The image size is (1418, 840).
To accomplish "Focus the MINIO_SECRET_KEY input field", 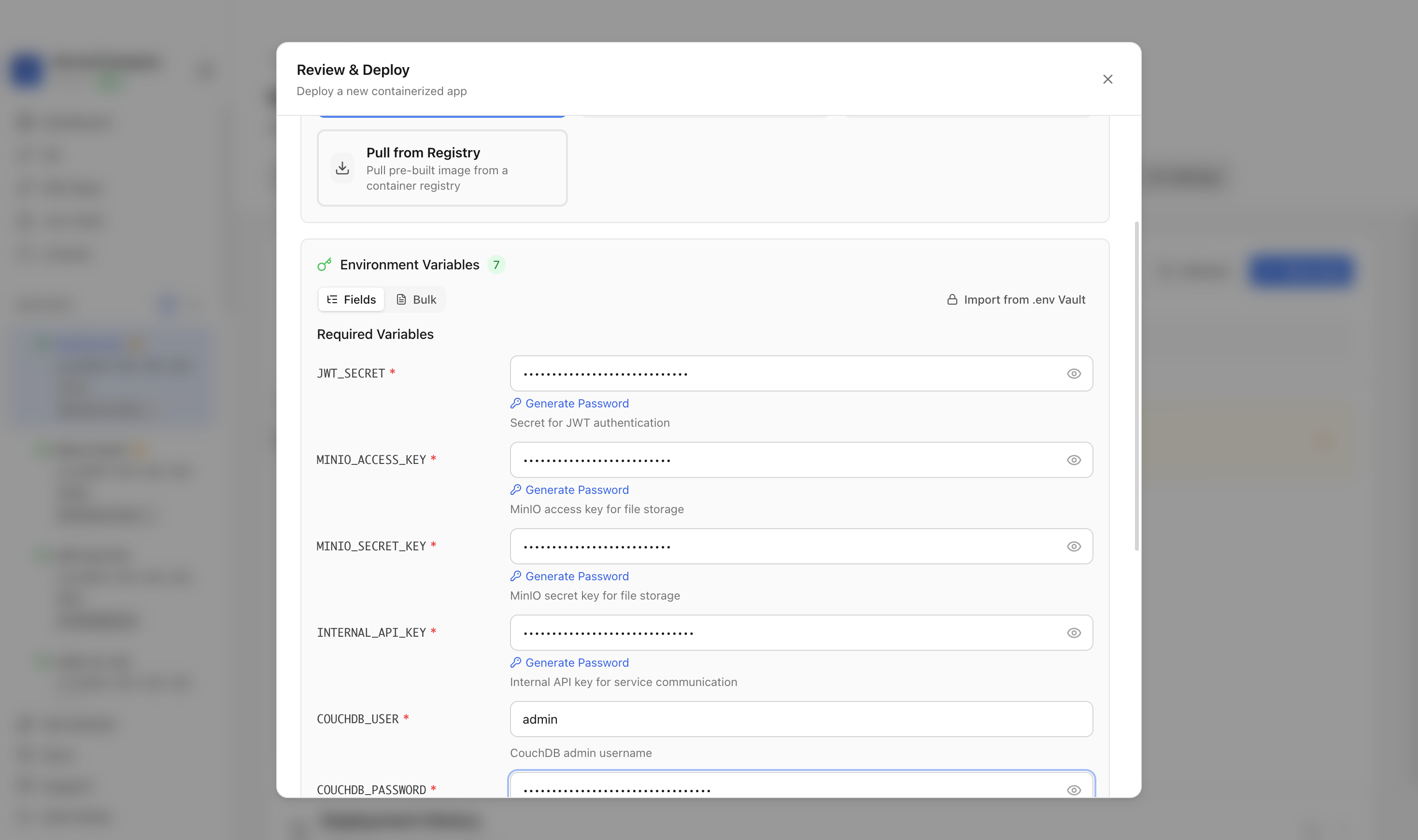I will pos(801,546).
